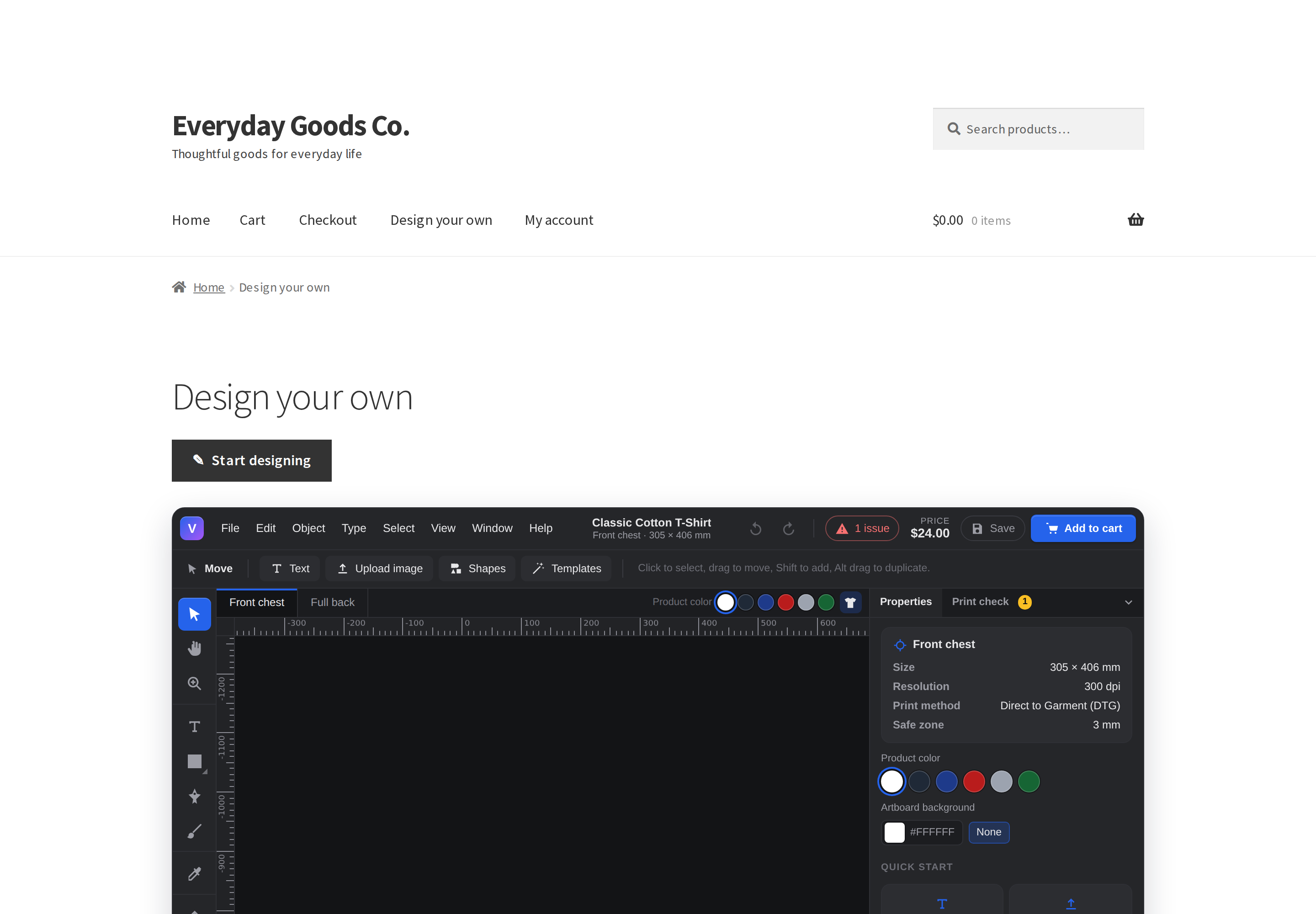Collapse the properties panel chevron
1316x914 pixels.
[1128, 602]
